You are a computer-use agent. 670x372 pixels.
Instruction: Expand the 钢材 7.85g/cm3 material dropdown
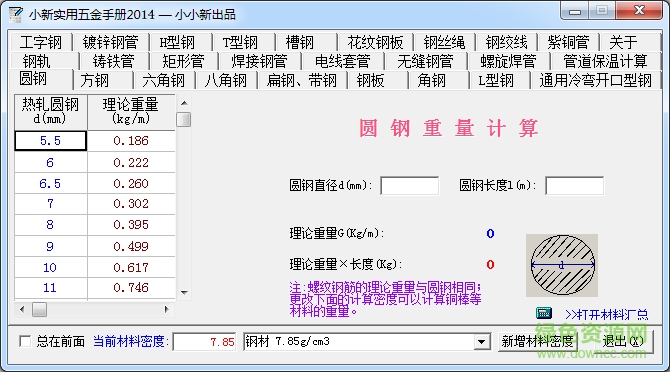482,342
